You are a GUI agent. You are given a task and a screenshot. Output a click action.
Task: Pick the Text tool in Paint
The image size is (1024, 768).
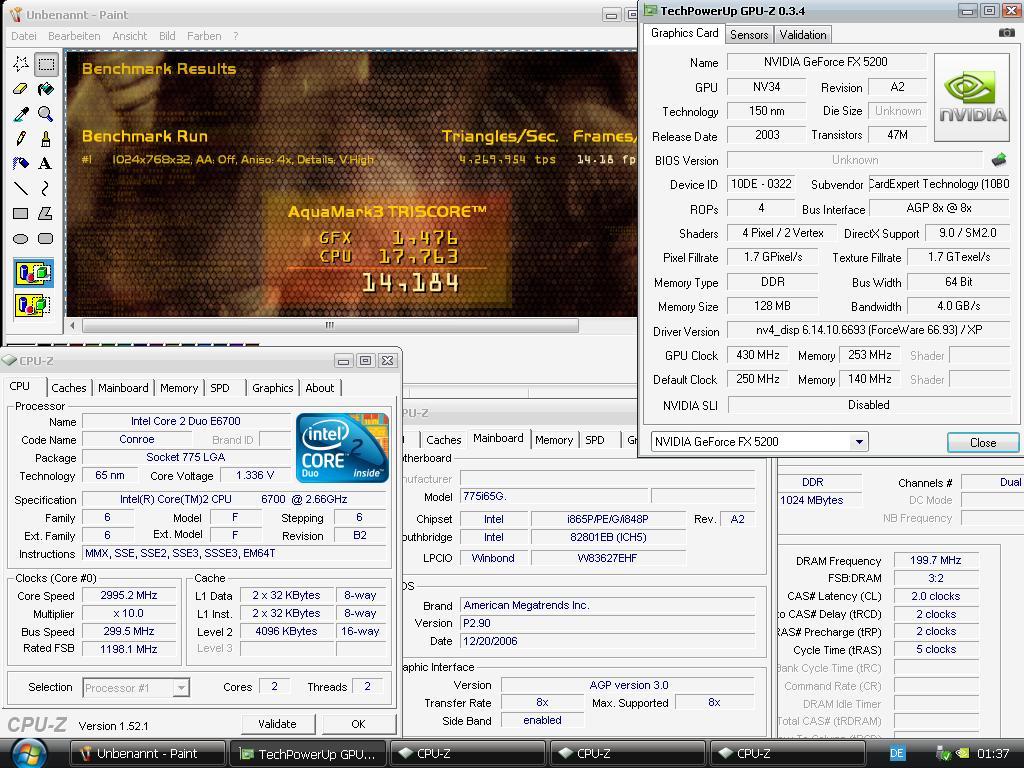coord(46,163)
